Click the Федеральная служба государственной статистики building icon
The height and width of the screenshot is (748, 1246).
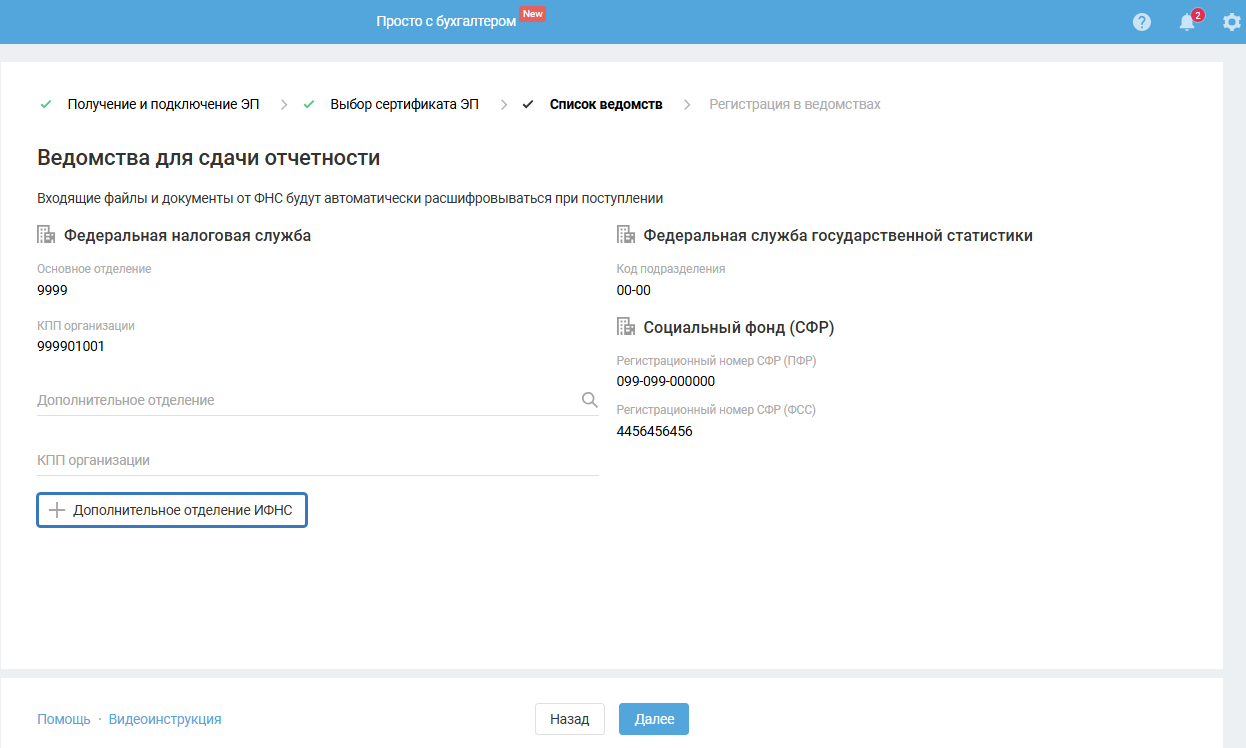[626, 235]
